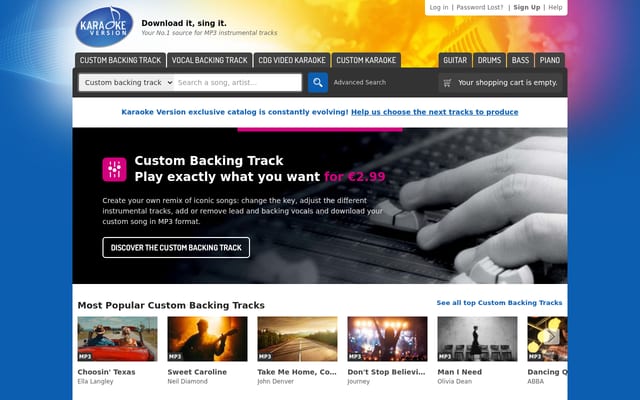Click the Password Lost? link
Screen dimensions: 640x400
pyautogui.click(x=480, y=7)
